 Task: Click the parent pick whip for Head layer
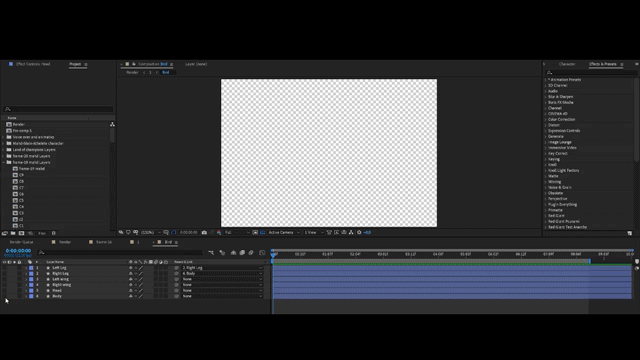tap(176, 290)
